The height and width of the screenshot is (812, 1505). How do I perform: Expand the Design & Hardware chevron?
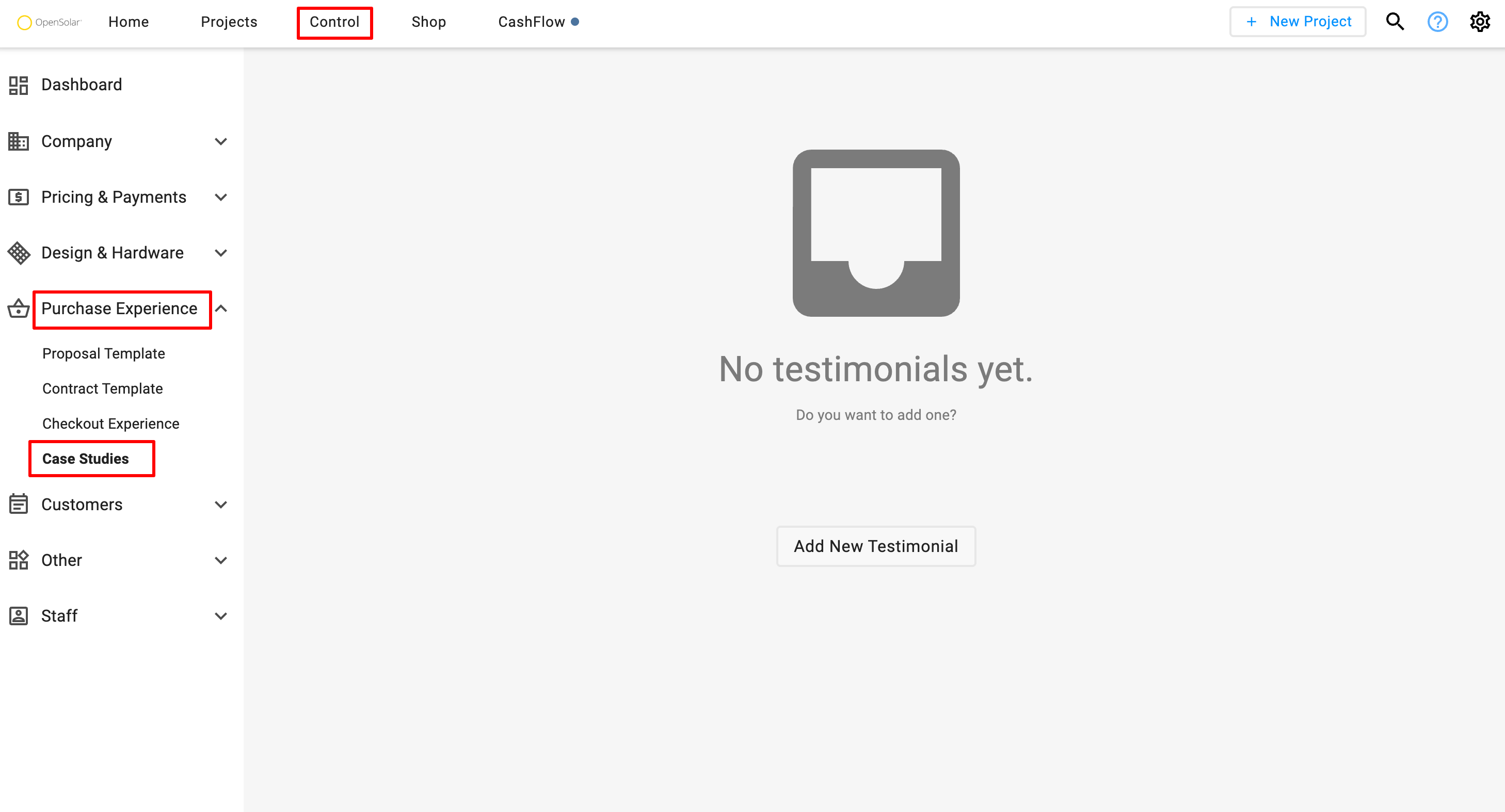[x=221, y=253]
